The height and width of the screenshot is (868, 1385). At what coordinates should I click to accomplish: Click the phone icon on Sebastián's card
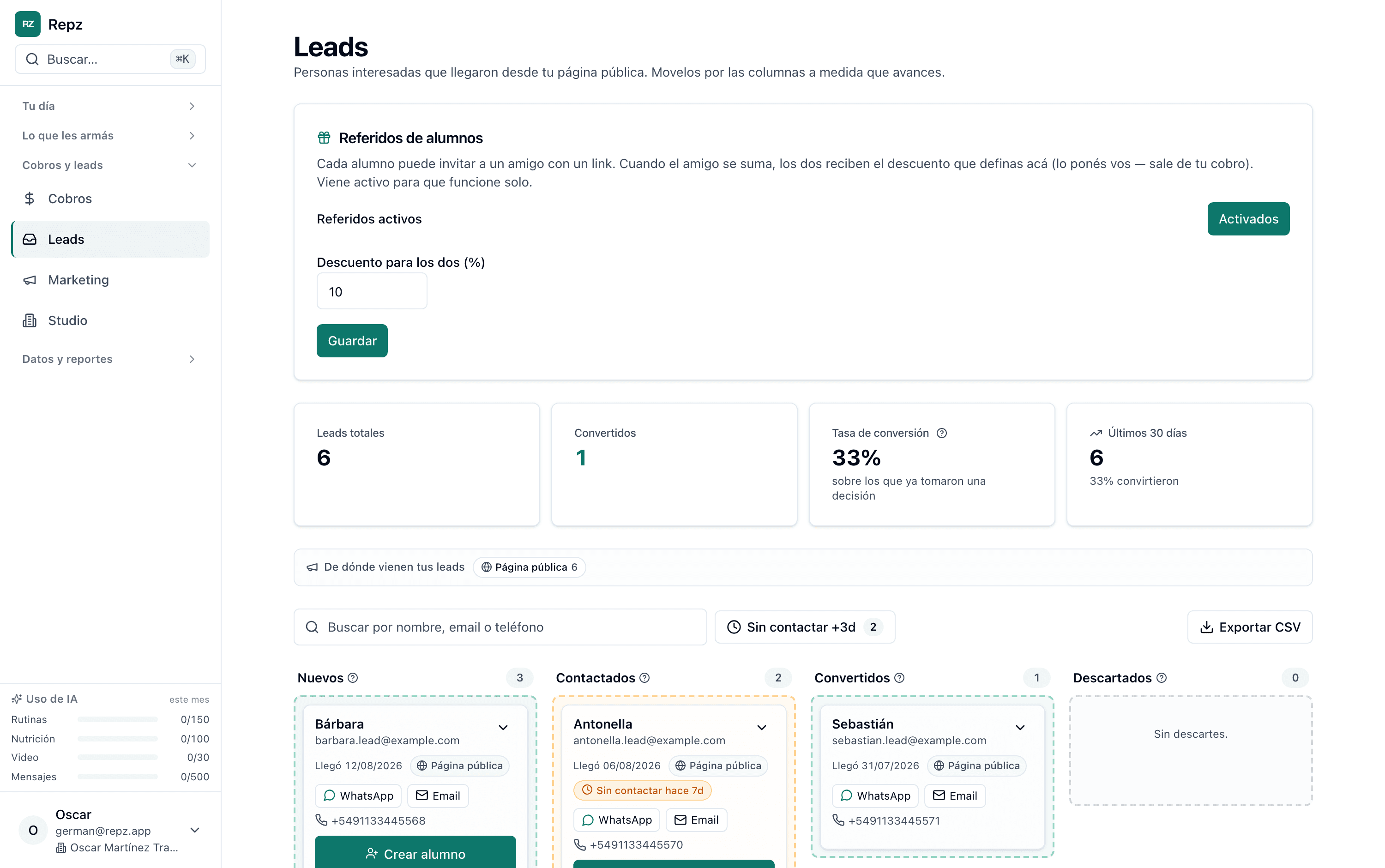(x=838, y=820)
